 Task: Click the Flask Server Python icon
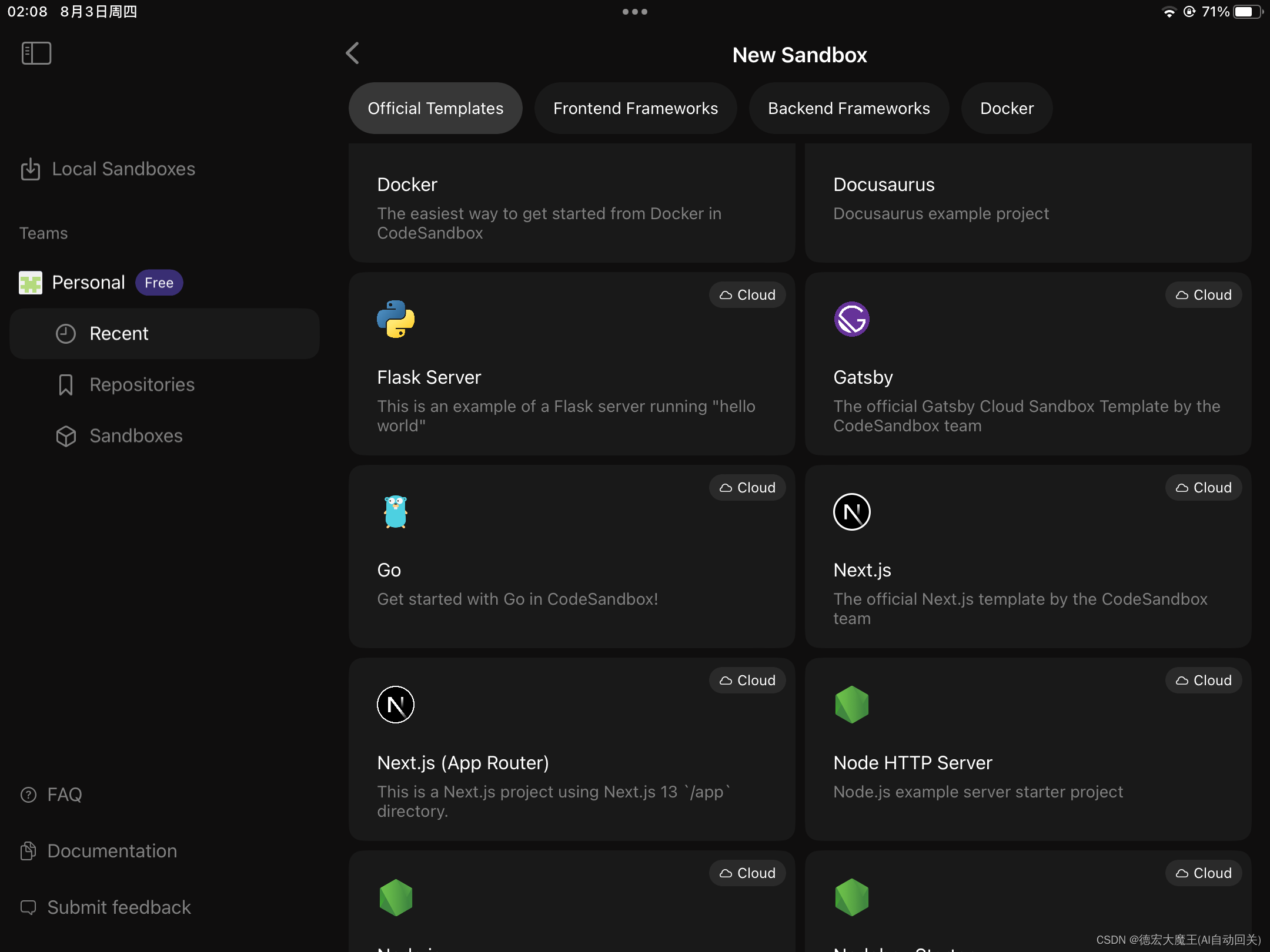(396, 319)
